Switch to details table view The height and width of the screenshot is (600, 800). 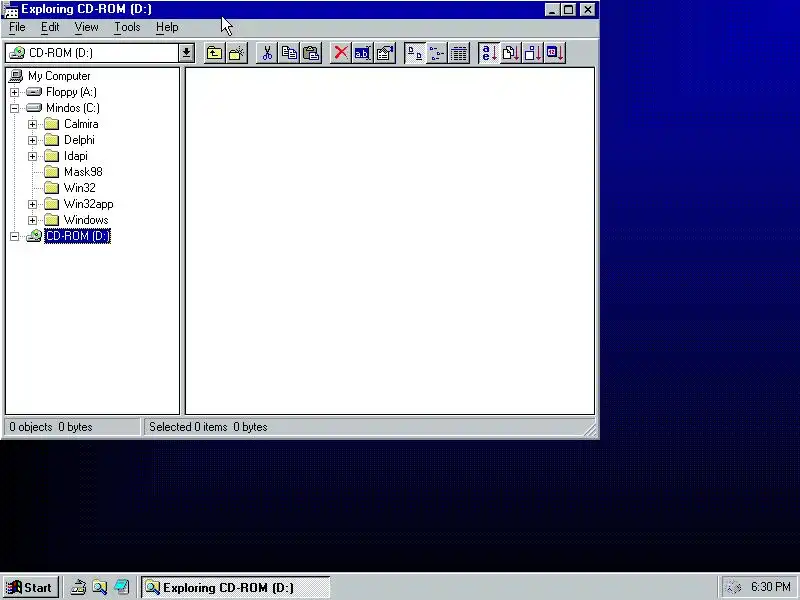click(459, 53)
